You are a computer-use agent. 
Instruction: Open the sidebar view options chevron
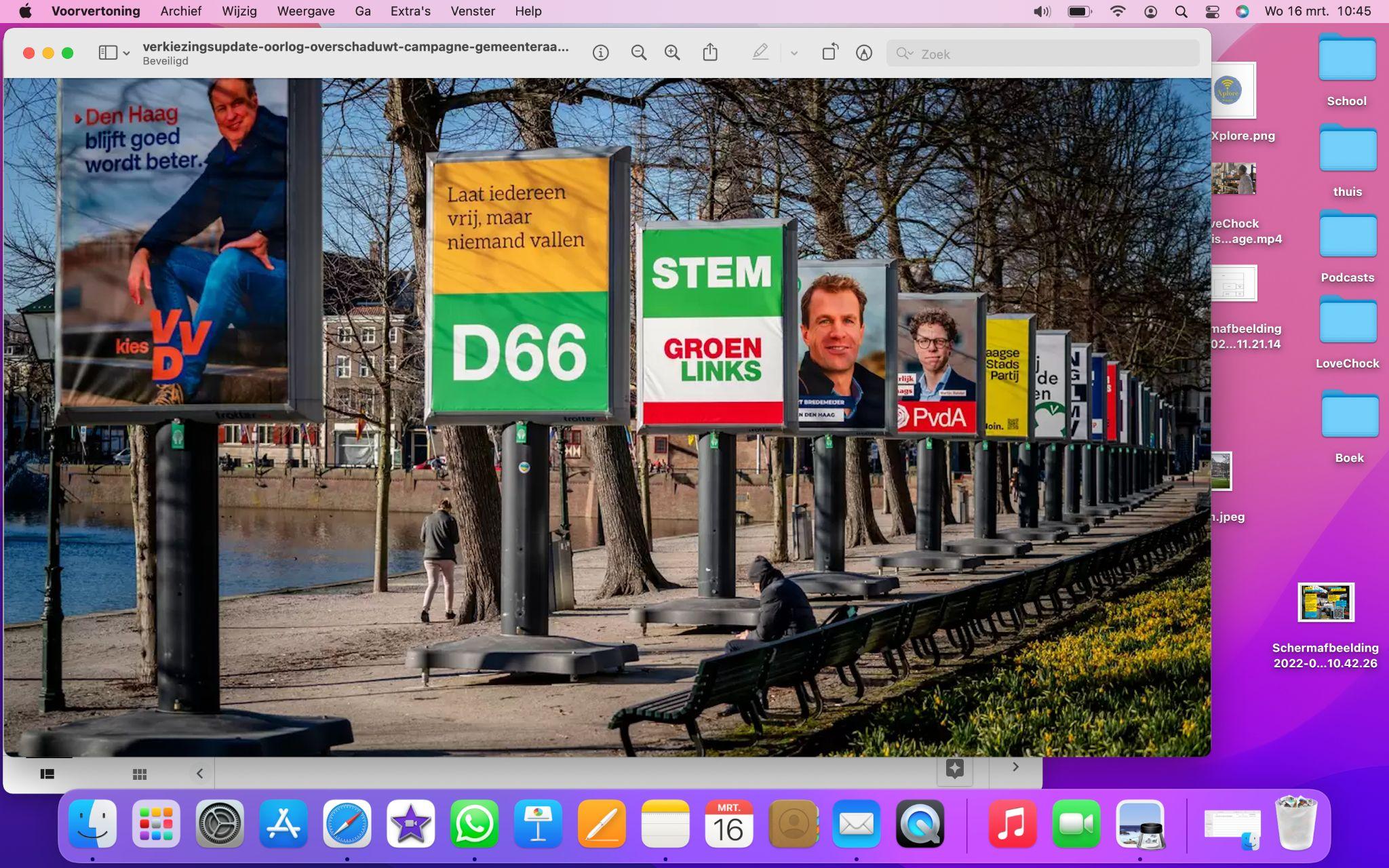[126, 53]
